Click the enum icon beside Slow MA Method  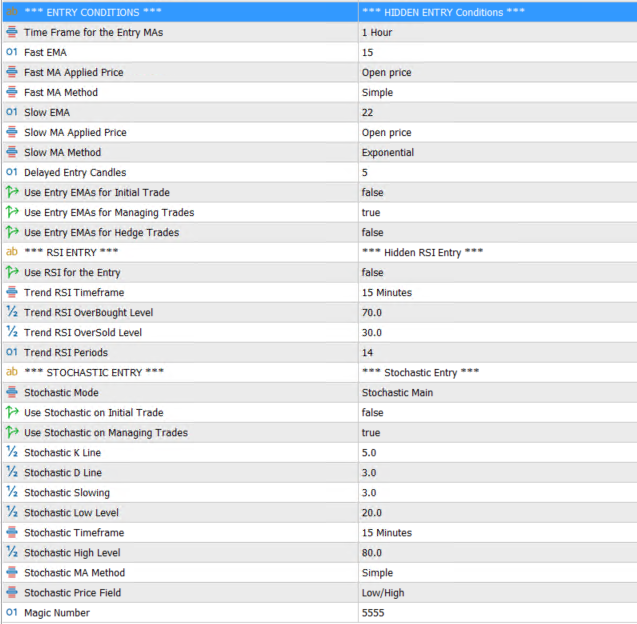pyautogui.click(x=12, y=152)
